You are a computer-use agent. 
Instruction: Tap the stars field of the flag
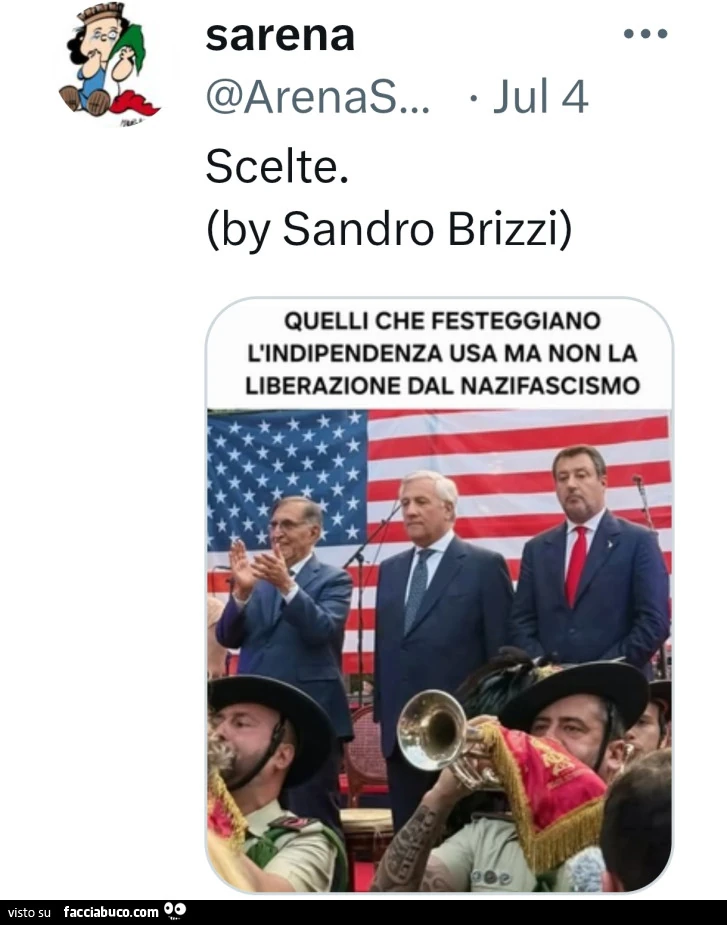287,477
